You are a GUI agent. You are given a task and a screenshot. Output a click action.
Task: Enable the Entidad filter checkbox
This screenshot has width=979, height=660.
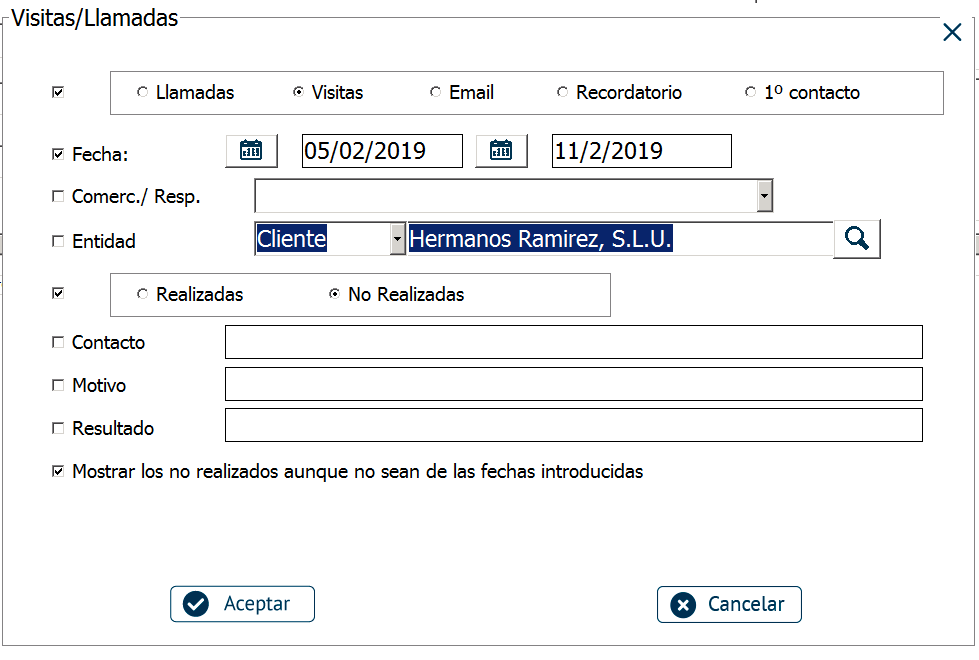[58, 241]
